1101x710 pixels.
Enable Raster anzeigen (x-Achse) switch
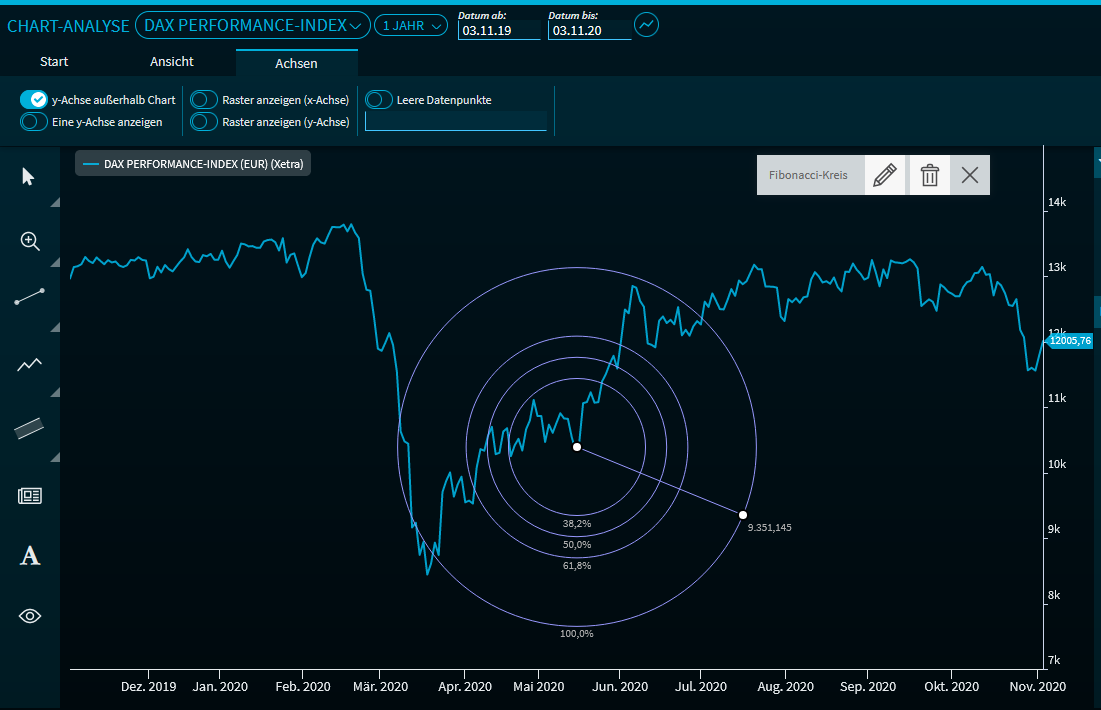(204, 100)
